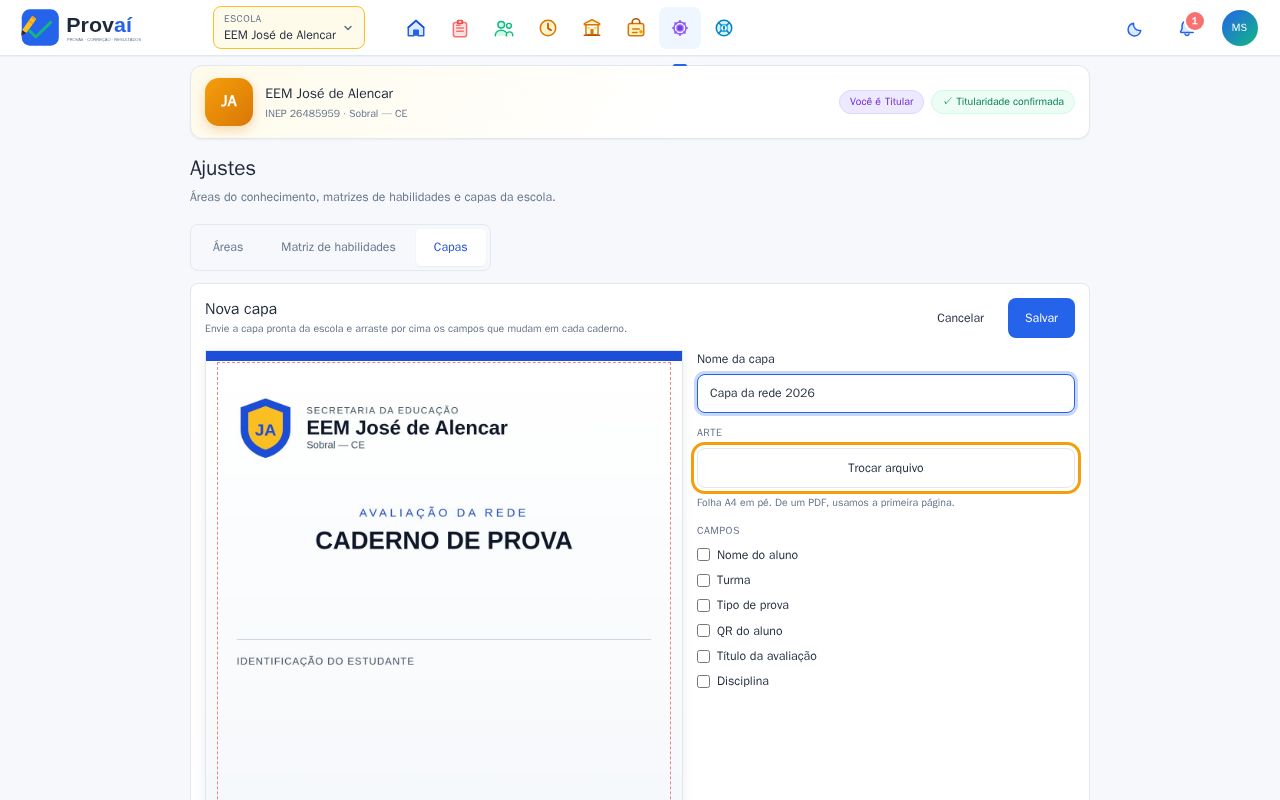Viewport: 1280px width, 800px height.
Task: Click the cover page preview
Action: point(444,576)
